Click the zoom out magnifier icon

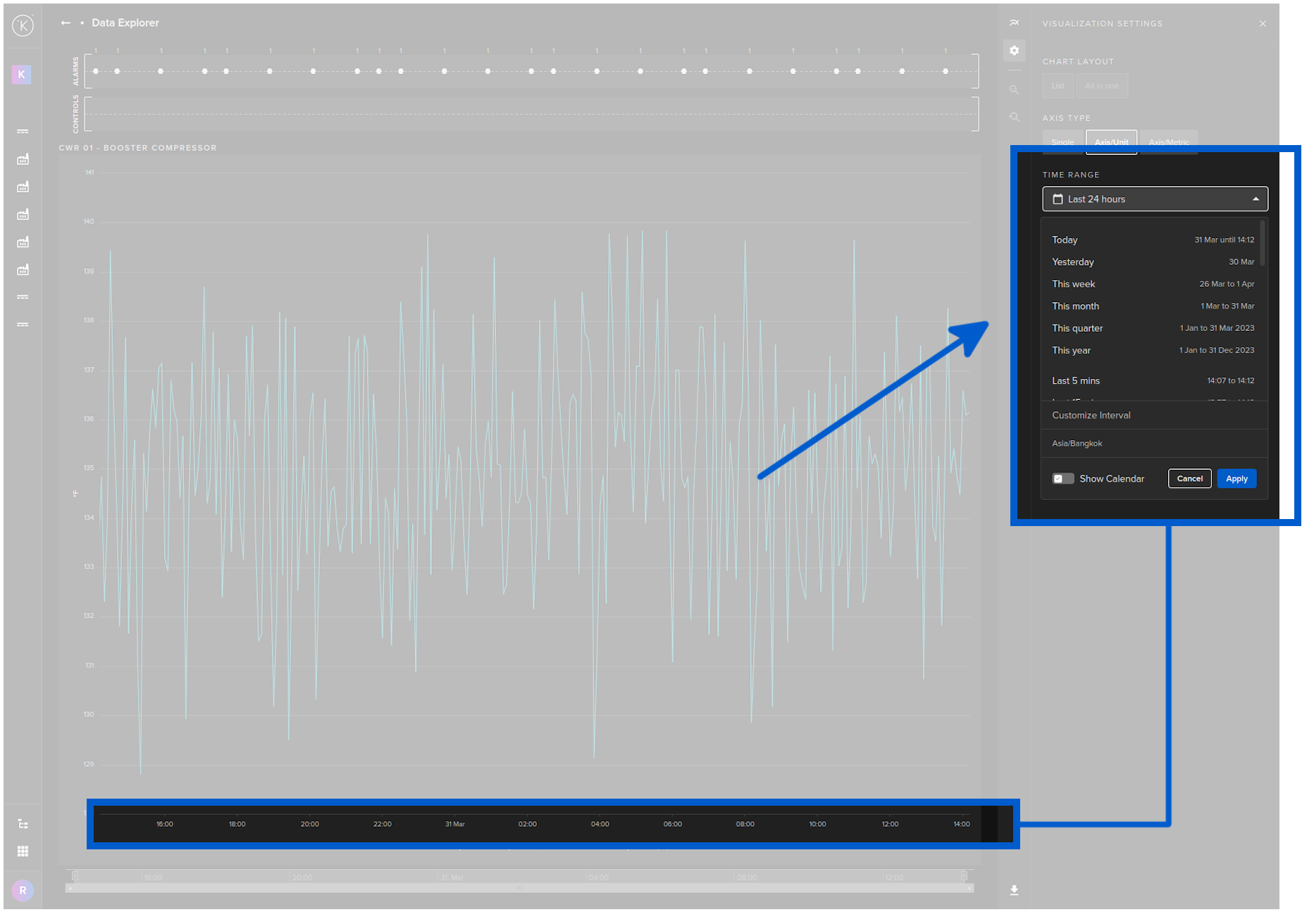tap(1014, 90)
